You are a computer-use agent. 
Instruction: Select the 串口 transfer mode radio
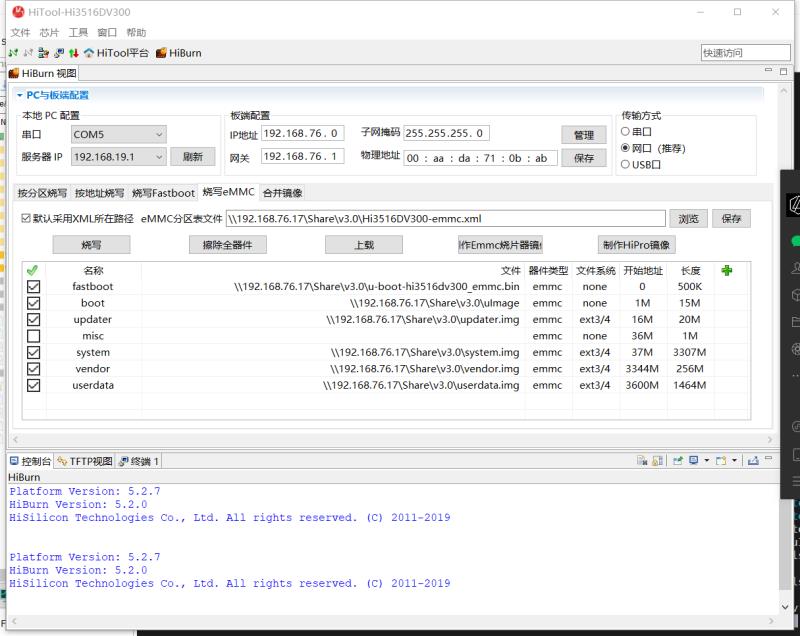coord(625,132)
